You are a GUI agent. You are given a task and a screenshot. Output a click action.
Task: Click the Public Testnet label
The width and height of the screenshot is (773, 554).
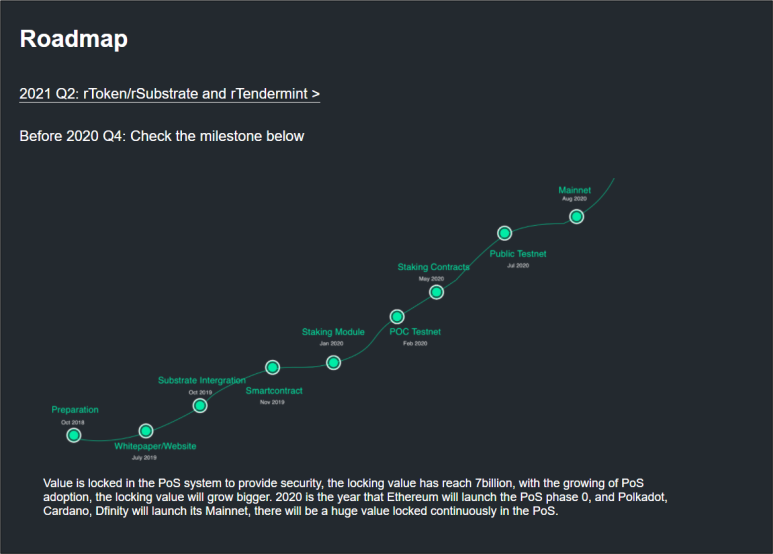(x=518, y=254)
